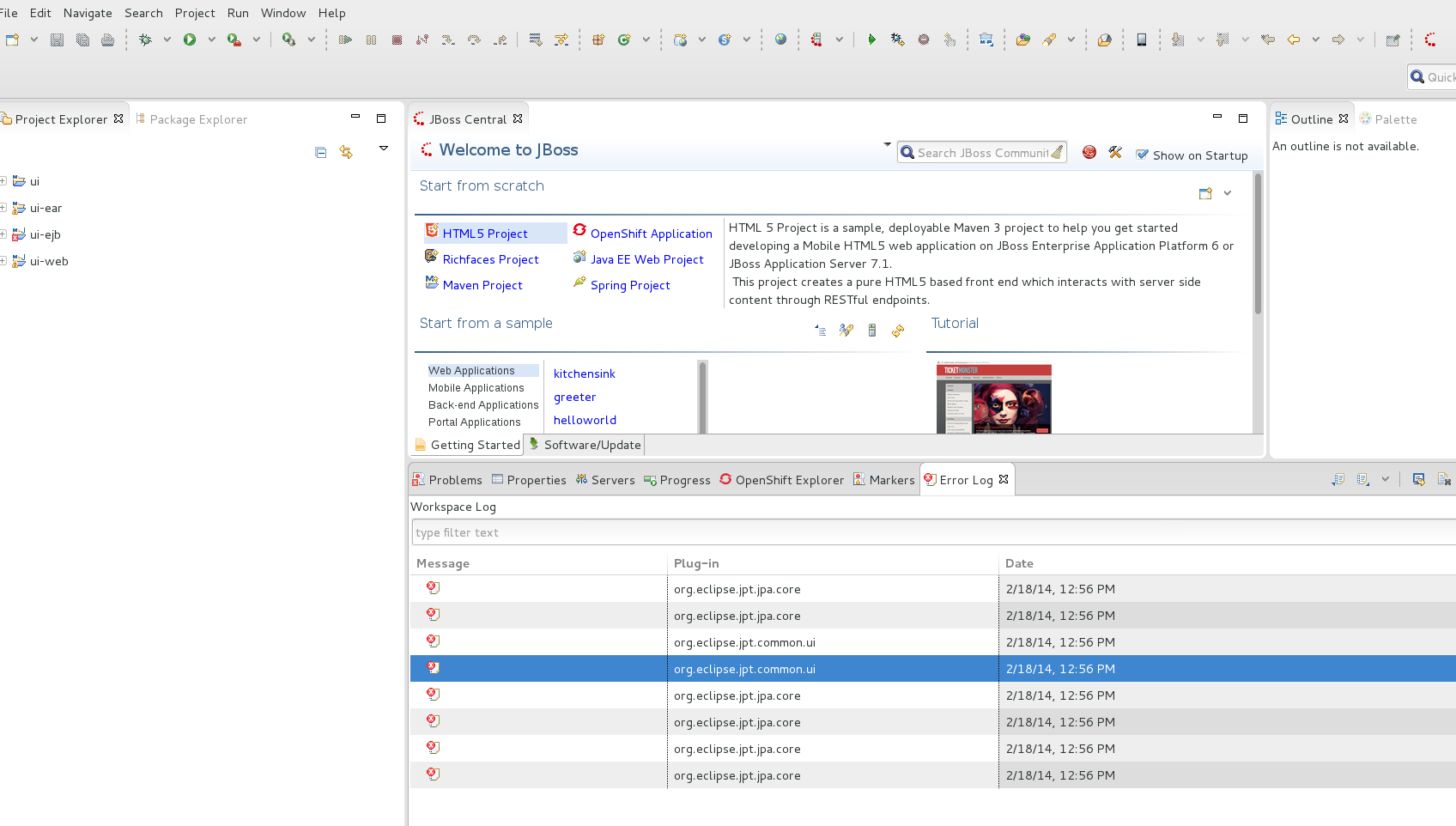1456x826 pixels.
Task: Expand the ui-web project node
Action: click(3, 261)
